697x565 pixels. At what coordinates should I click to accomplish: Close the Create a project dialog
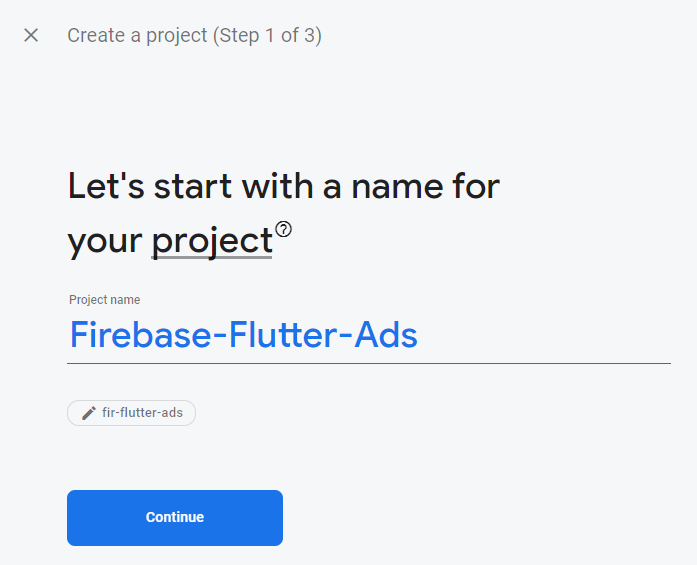click(x=31, y=35)
